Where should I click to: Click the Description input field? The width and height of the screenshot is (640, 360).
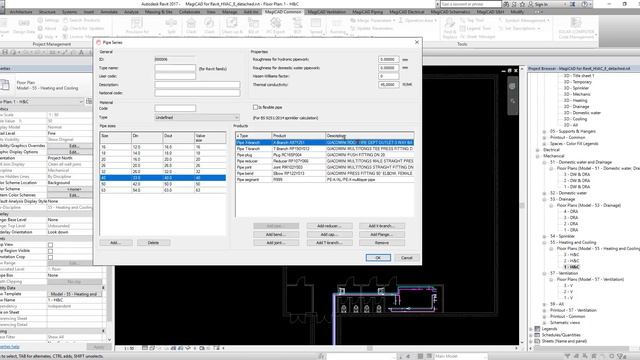197,84
